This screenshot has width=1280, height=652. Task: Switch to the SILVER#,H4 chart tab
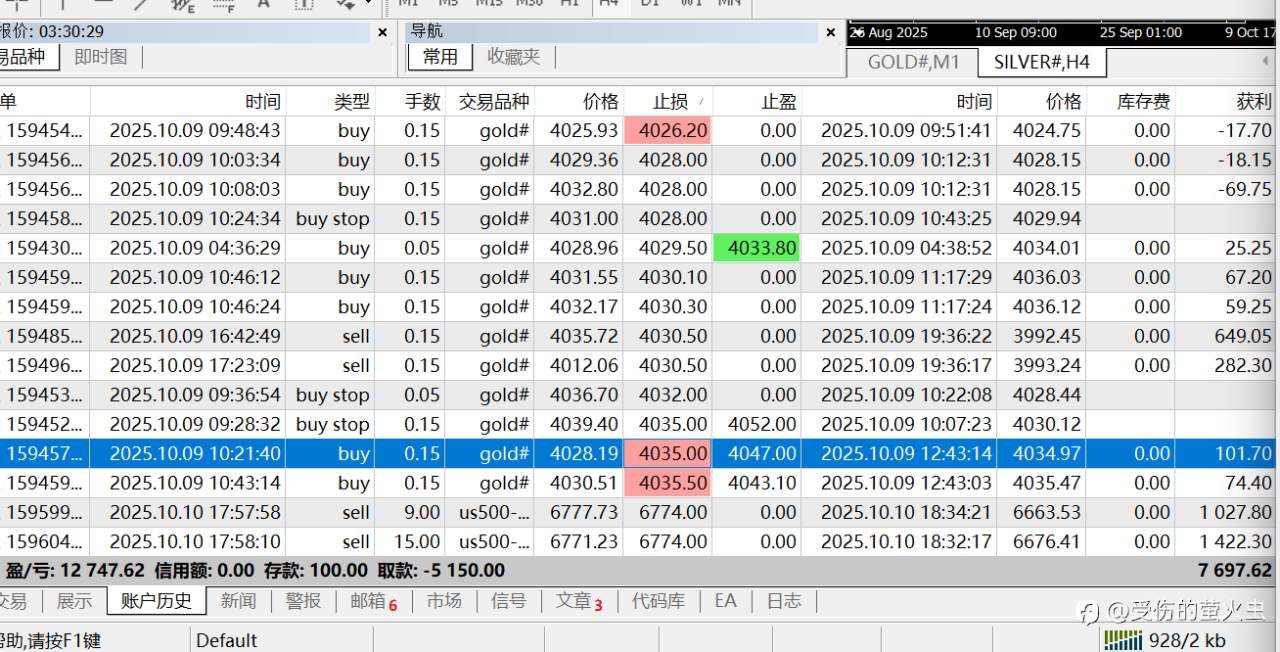click(x=1043, y=61)
